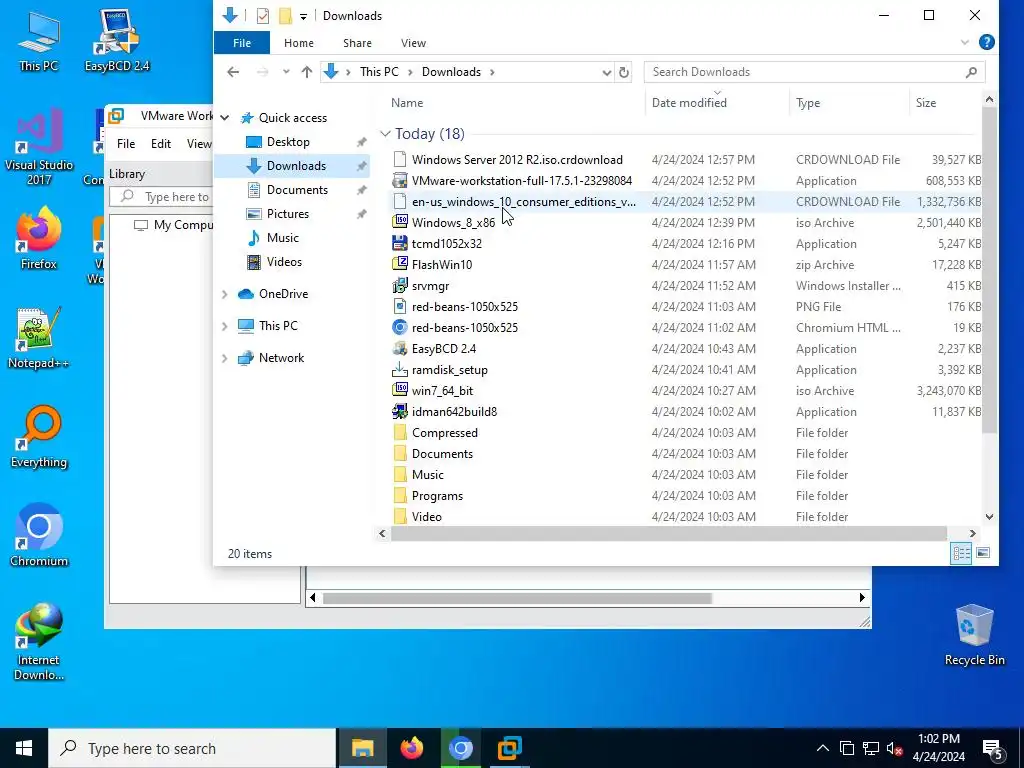Expand OneDrive tree node
Image resolution: width=1024 pixels, height=768 pixels.
click(225, 294)
